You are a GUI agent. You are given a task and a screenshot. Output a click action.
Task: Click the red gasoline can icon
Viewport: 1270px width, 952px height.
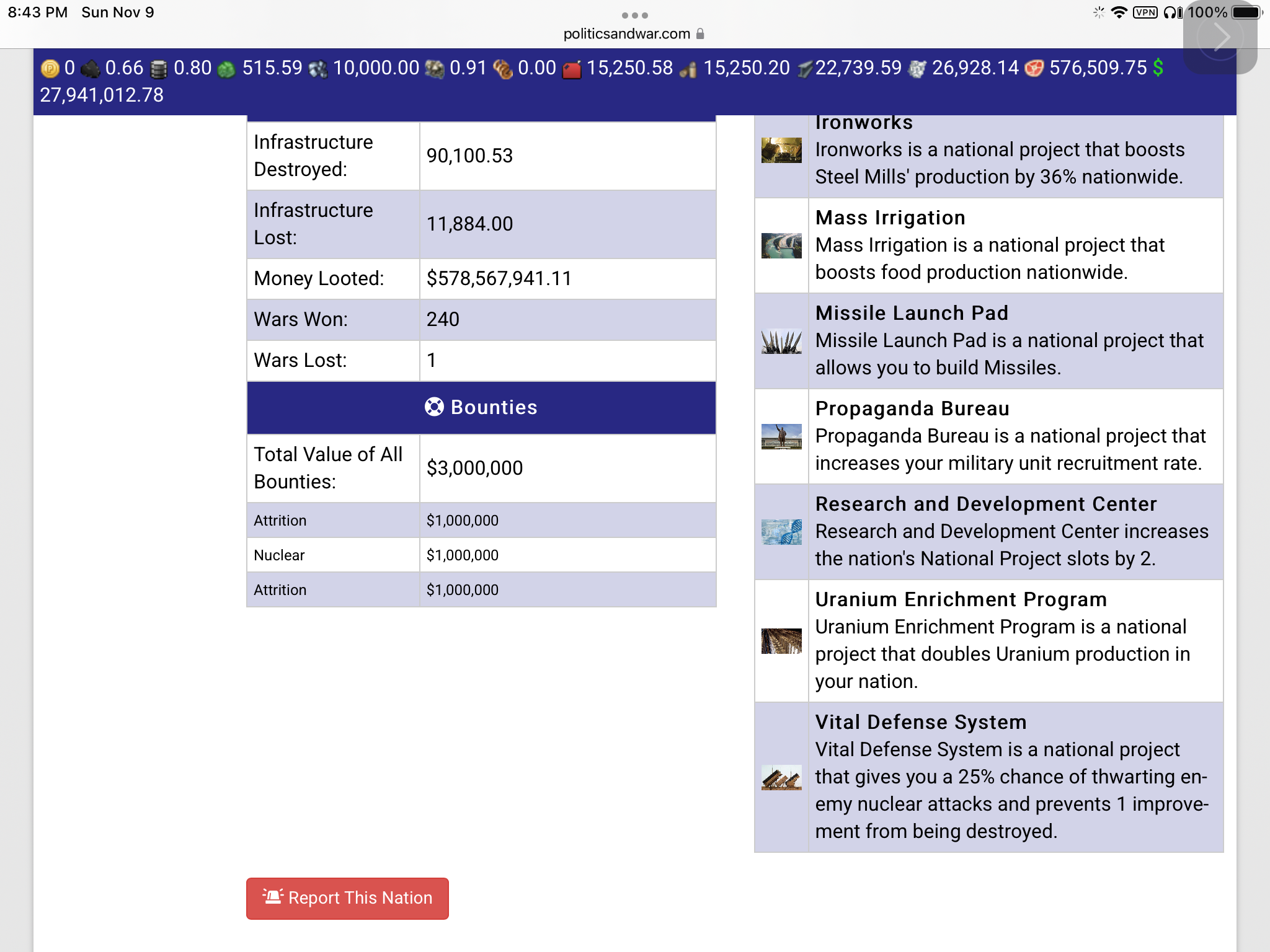pos(571,69)
